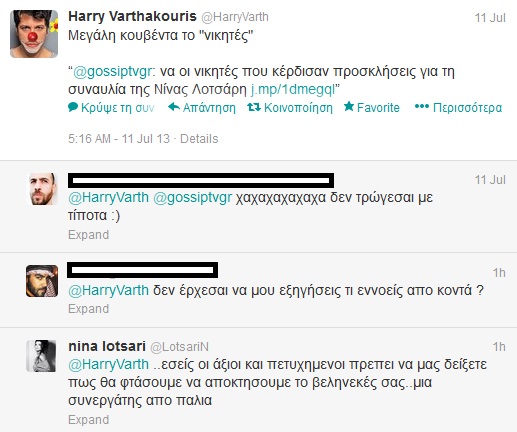The image size is (517, 432).
Task: Click the speech bubble icon beside Κρύψε τη συν
Action: 73,107
